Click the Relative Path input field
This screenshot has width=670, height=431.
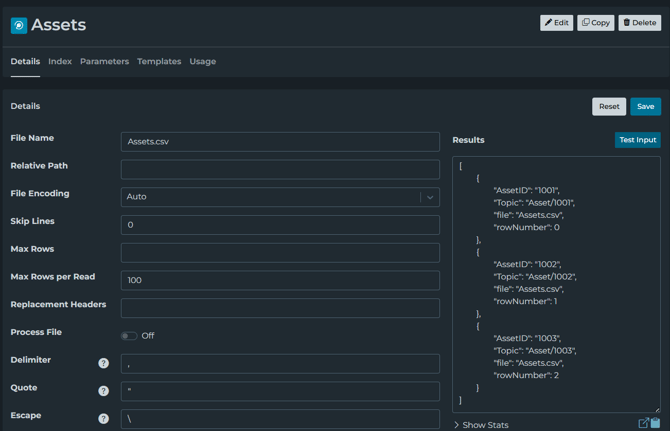[280, 169]
